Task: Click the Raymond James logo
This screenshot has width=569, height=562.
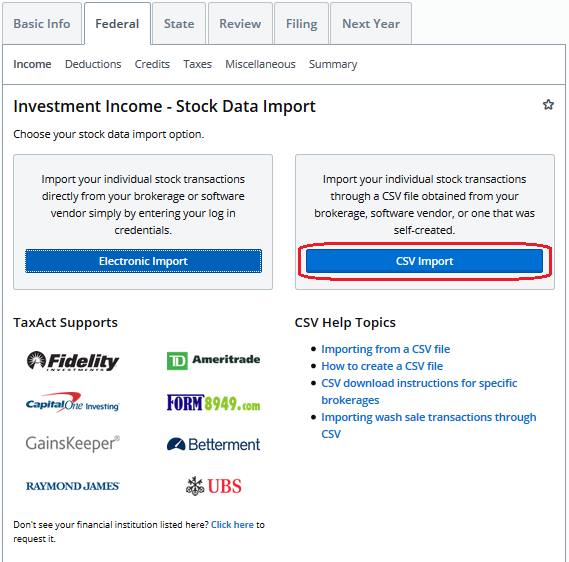Action: pyautogui.click(x=73, y=486)
